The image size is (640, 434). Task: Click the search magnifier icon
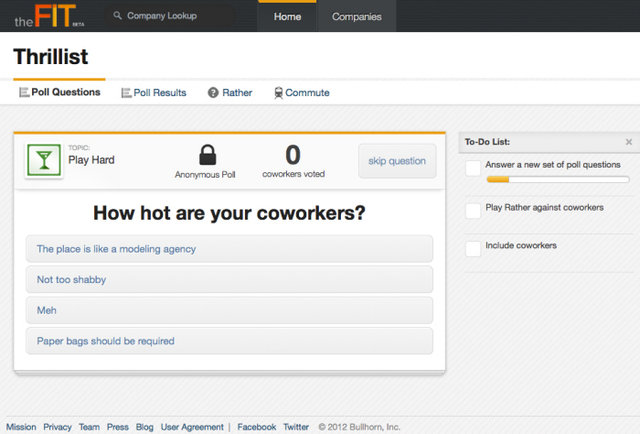pos(118,16)
